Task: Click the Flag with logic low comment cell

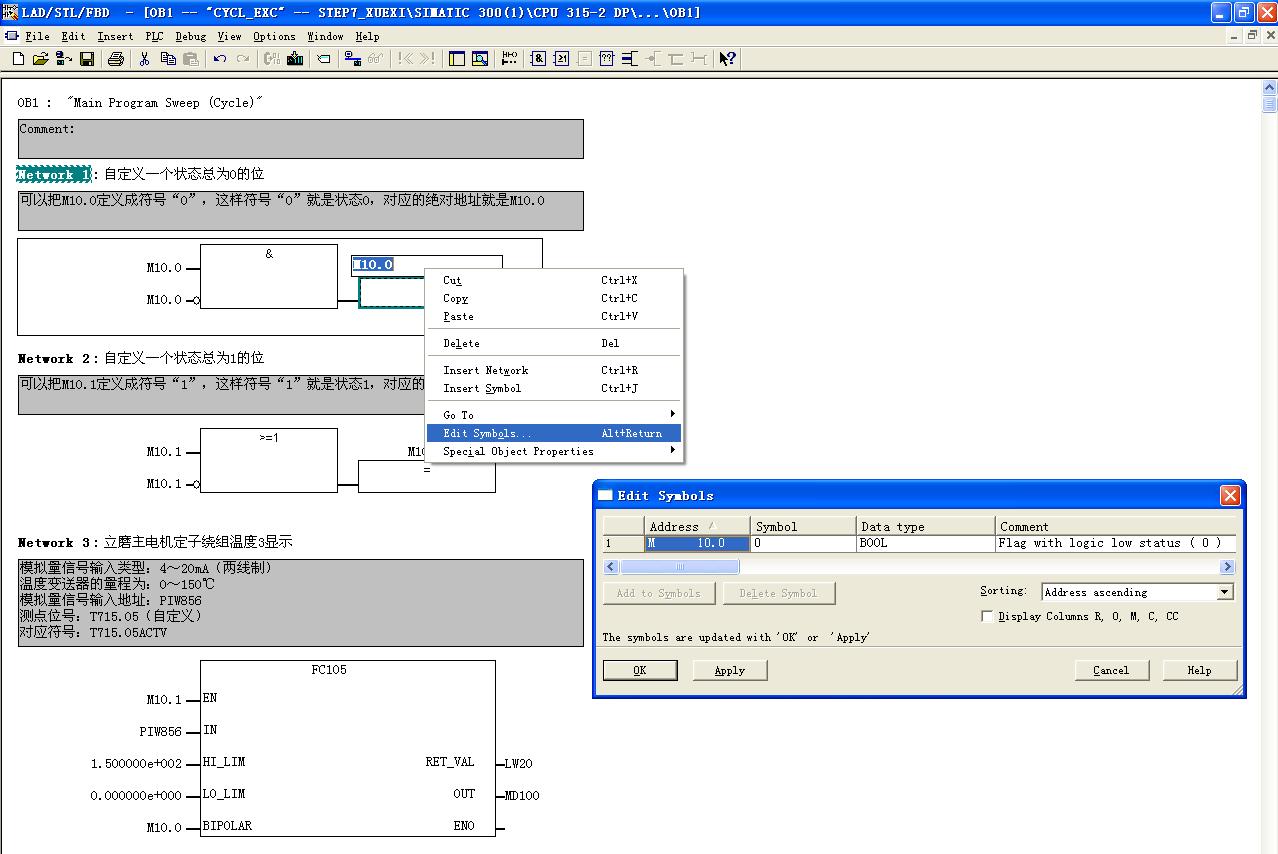Action: tap(1115, 543)
